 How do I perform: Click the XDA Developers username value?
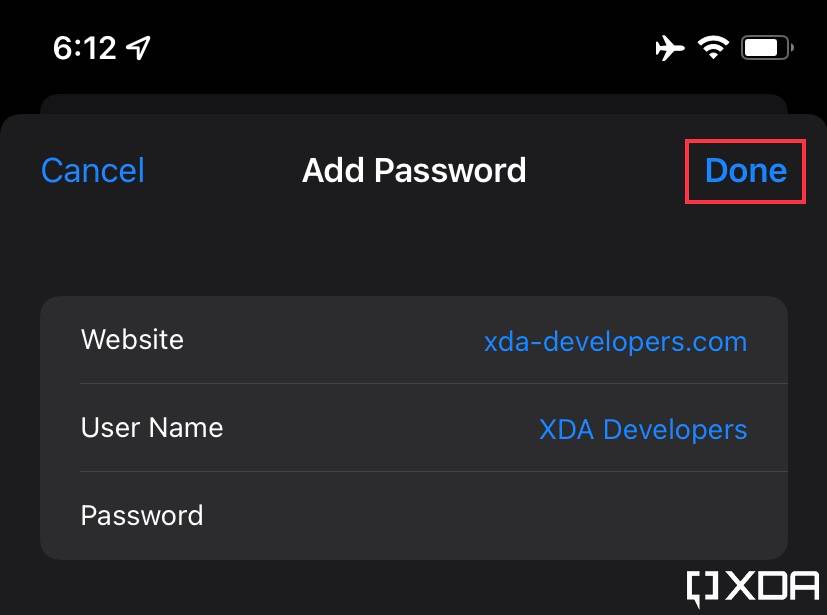tap(643, 429)
